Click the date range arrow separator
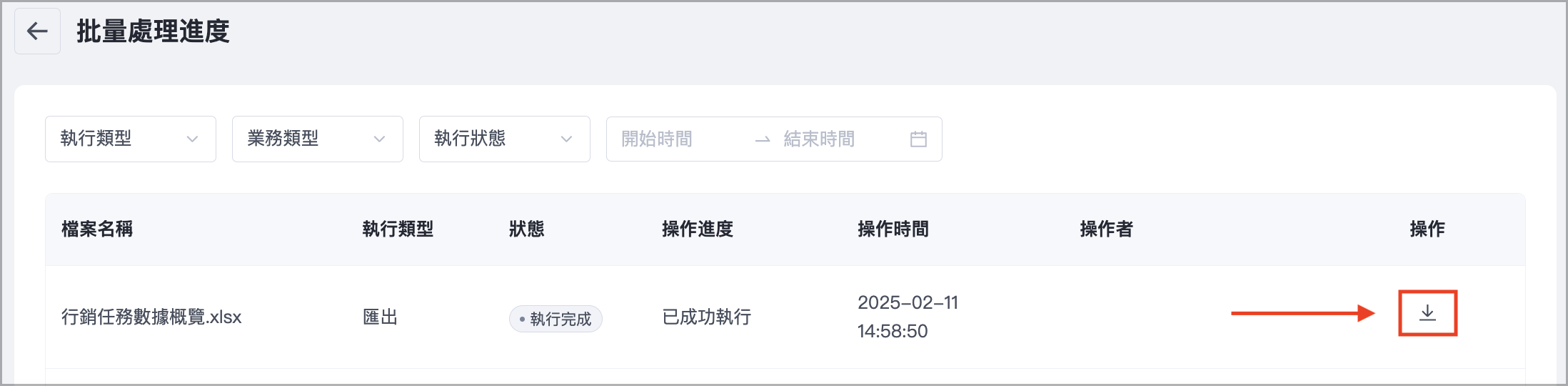Screen dimensions: 1568x386 pyautogui.click(x=763, y=139)
